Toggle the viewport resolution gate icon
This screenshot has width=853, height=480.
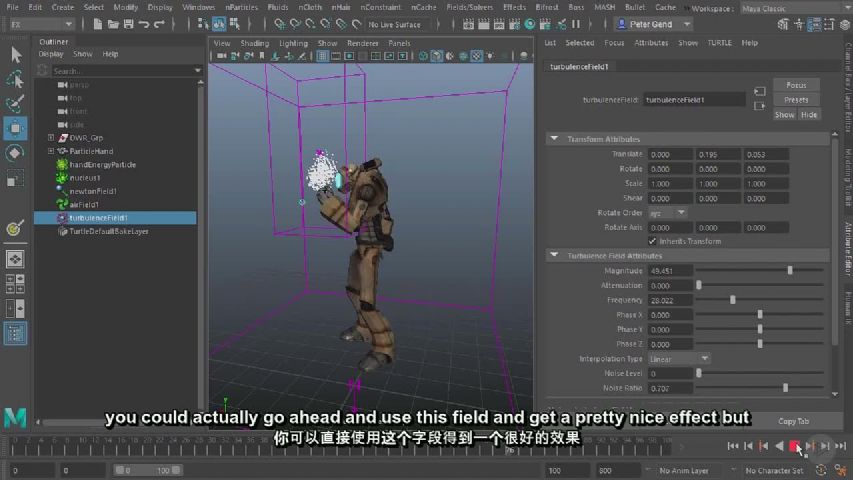349,56
